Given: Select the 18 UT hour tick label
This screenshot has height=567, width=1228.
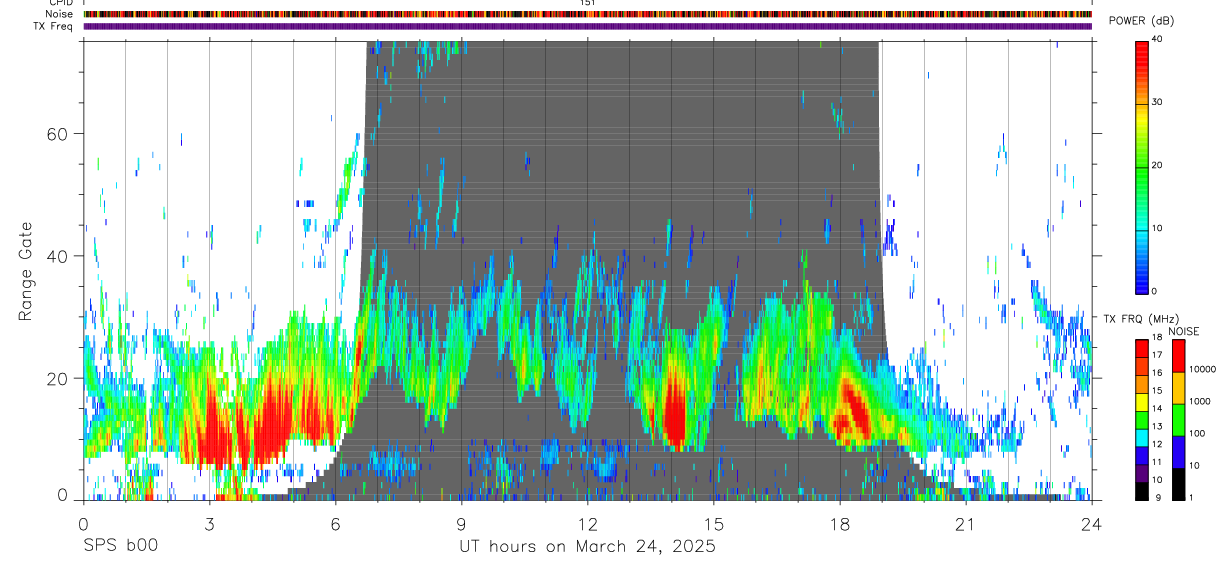Looking at the screenshot, I should 840,524.
